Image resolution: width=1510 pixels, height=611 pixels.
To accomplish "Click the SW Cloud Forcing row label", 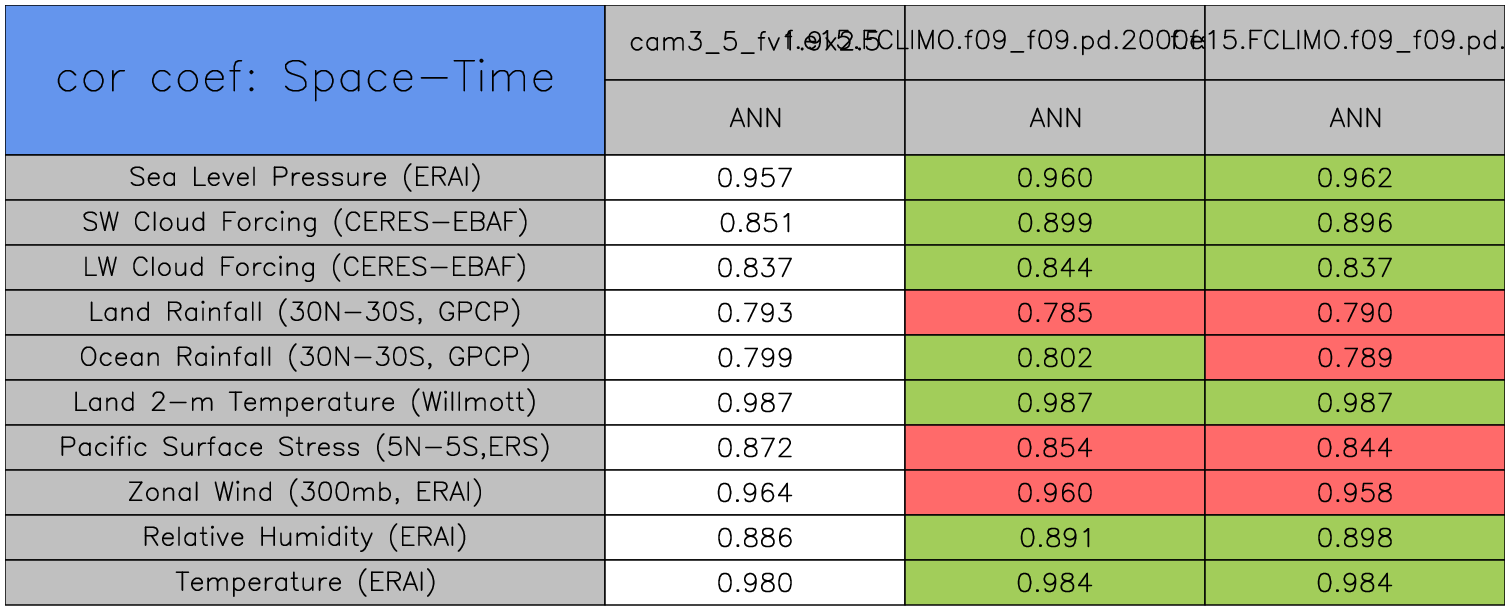I will coord(305,223).
